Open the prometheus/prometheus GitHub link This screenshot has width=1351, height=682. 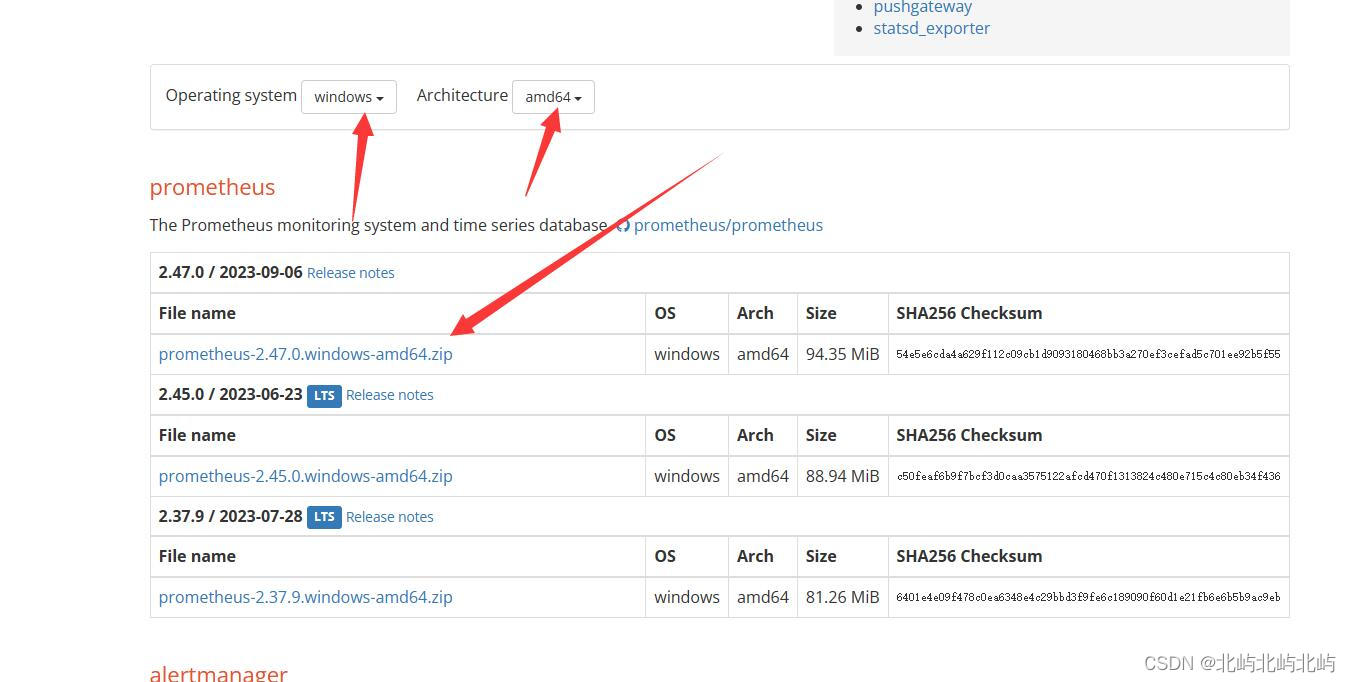[x=728, y=225]
